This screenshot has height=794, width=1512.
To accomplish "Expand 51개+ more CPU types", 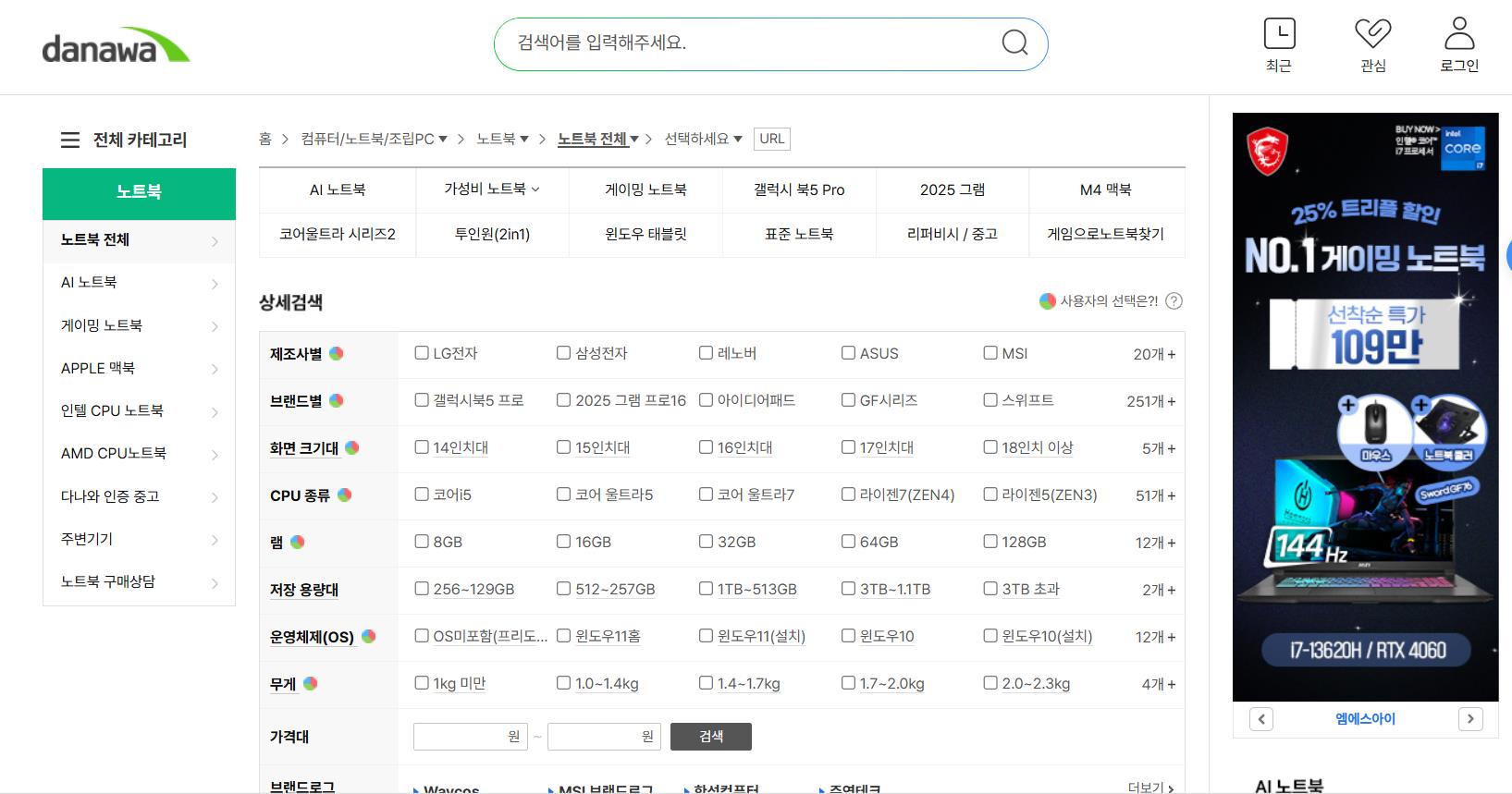I will (x=1155, y=495).
